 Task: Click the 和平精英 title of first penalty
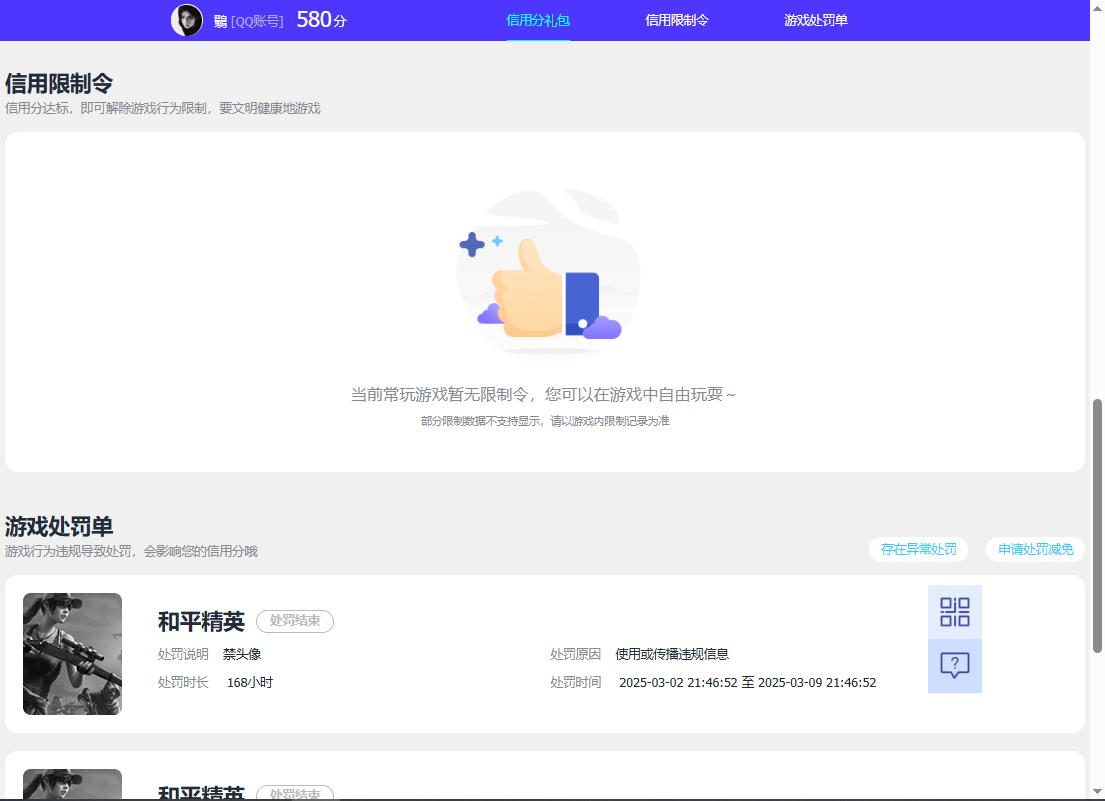(x=201, y=621)
